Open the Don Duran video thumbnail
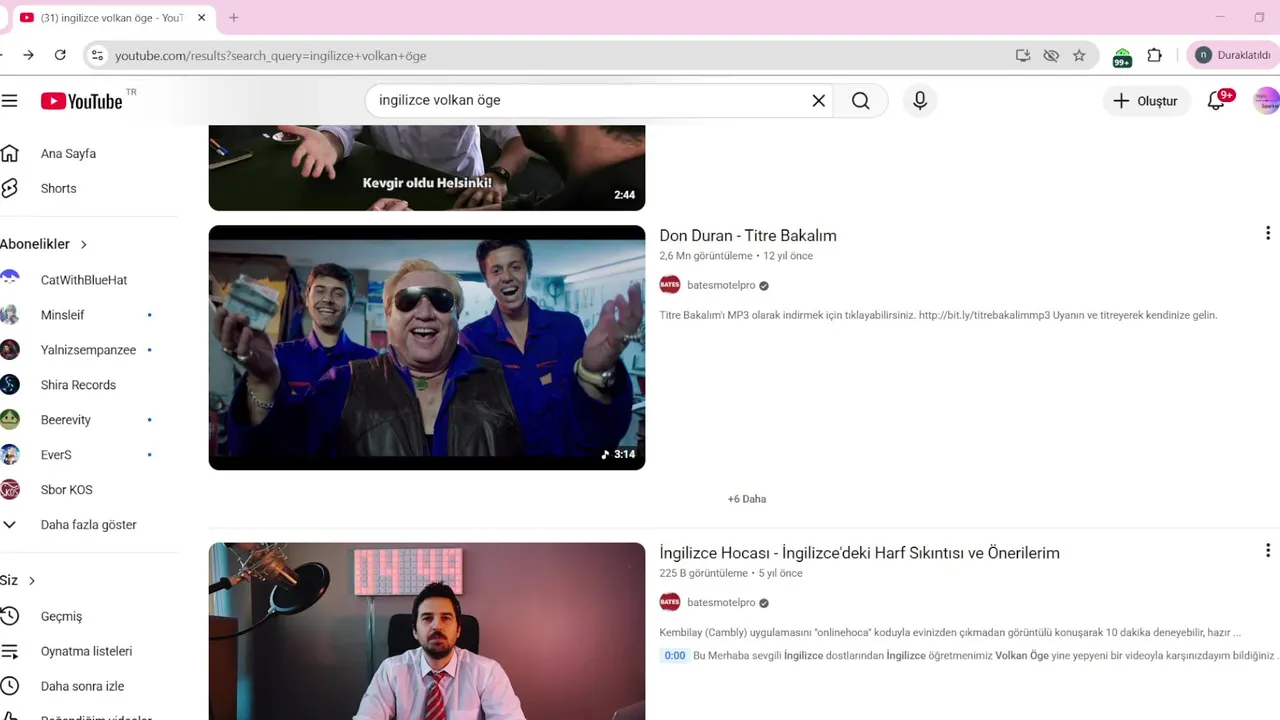 tap(427, 347)
